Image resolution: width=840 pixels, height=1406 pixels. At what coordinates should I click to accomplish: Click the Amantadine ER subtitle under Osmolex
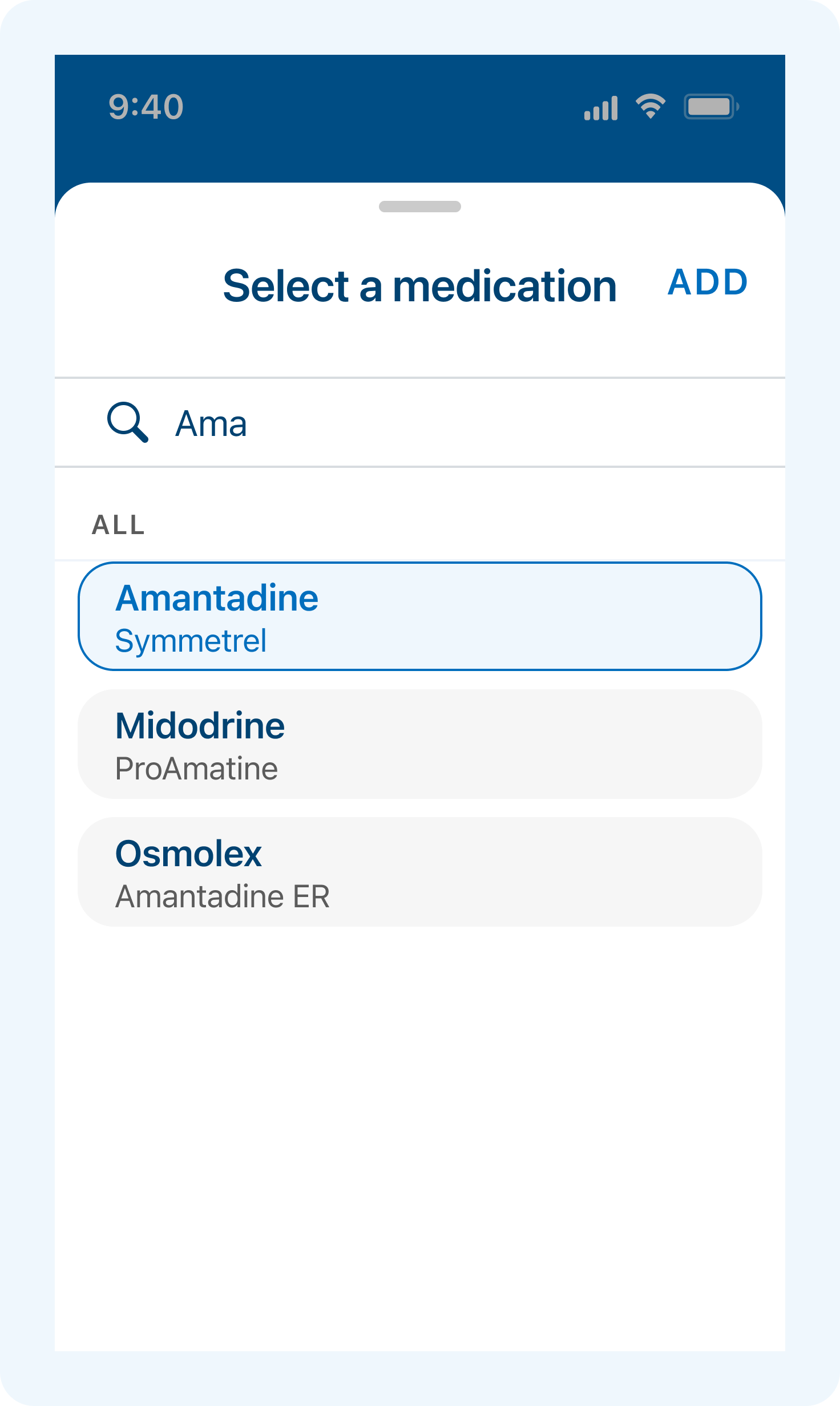223,896
